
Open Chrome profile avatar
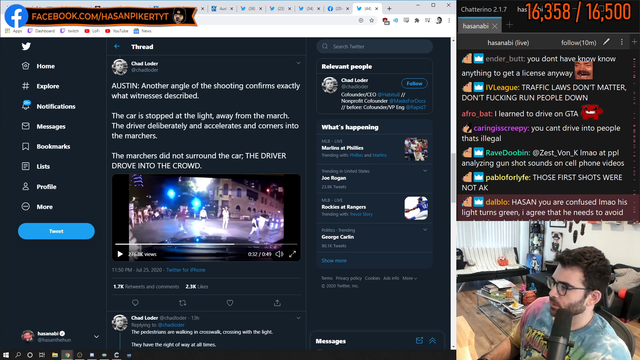(439, 20)
